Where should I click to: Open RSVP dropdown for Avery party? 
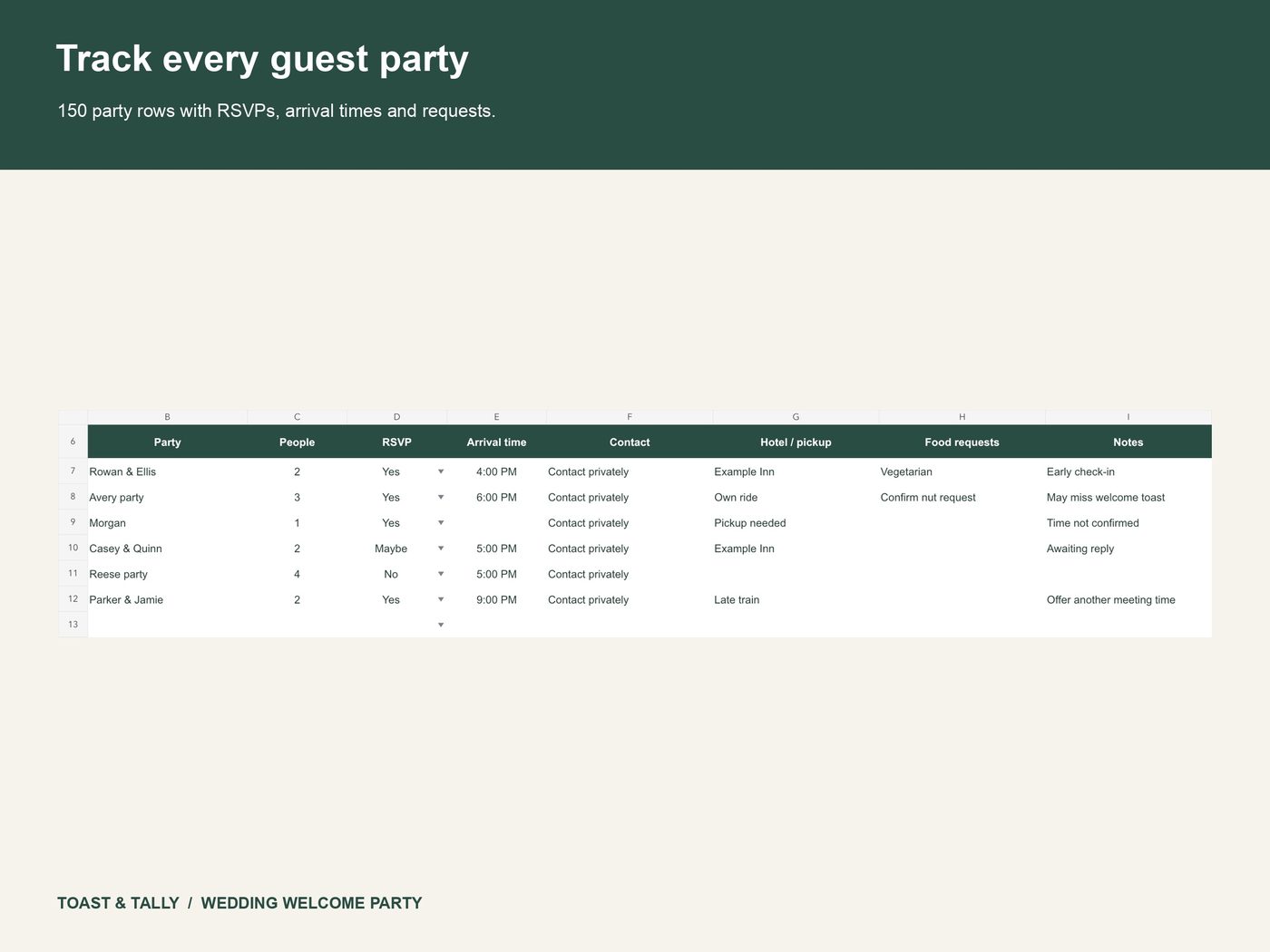(441, 497)
